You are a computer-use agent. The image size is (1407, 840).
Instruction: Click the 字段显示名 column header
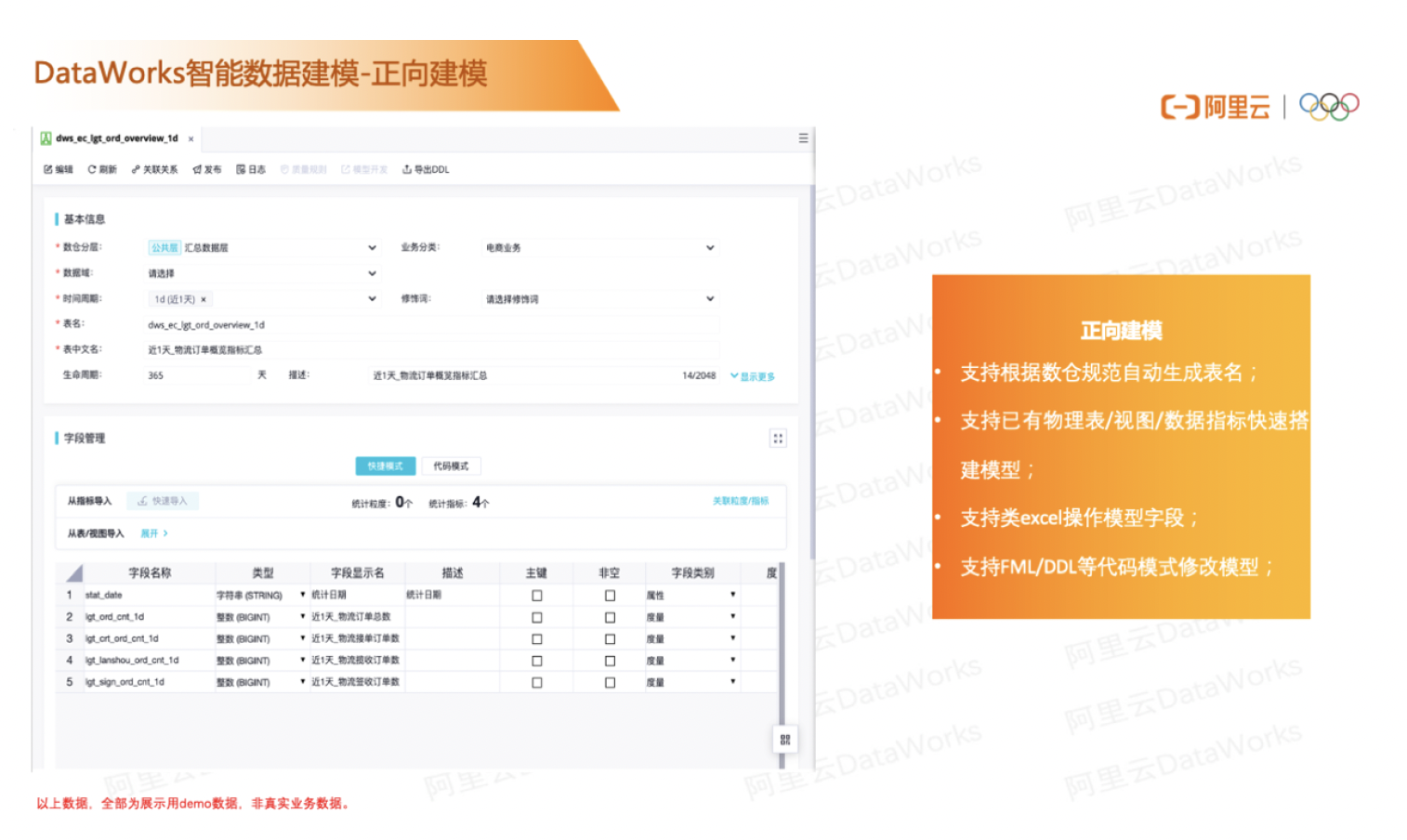358,572
